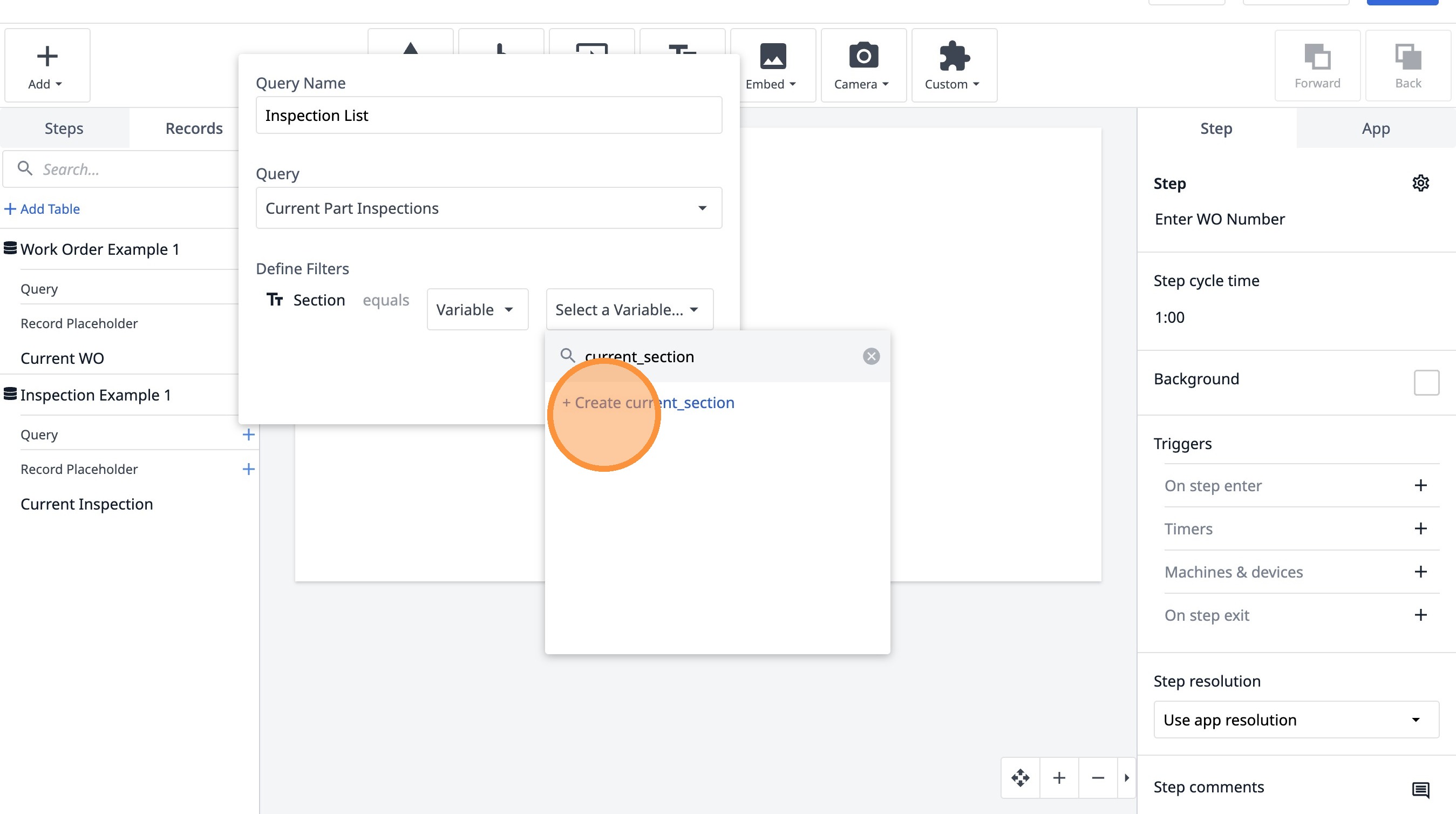Switch to the App tab

tap(1375, 128)
